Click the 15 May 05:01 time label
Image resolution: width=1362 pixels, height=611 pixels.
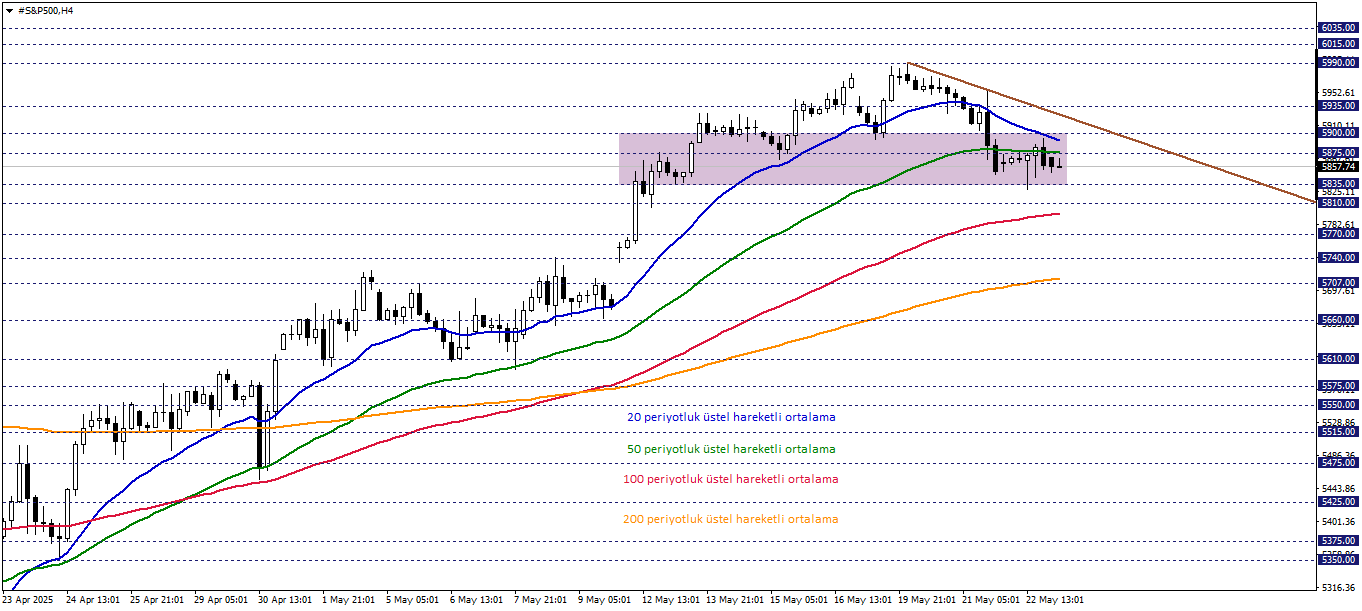point(799,601)
